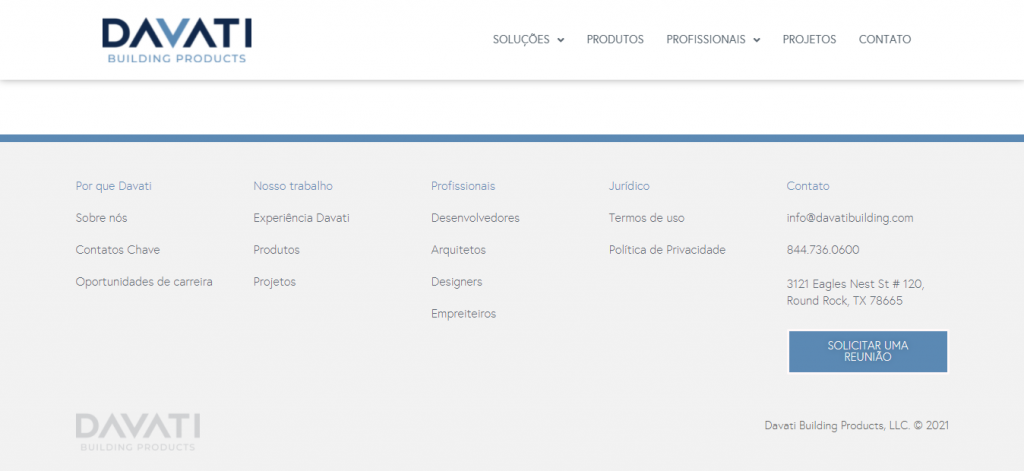Click the 3121 Eagles Nest St address

click(x=856, y=293)
